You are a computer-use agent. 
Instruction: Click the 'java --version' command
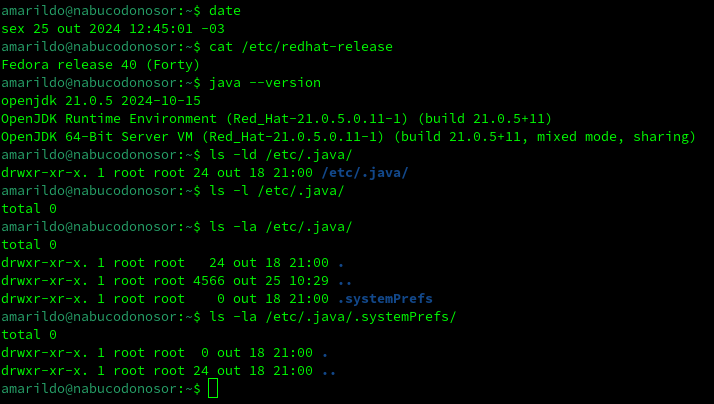pos(265,82)
